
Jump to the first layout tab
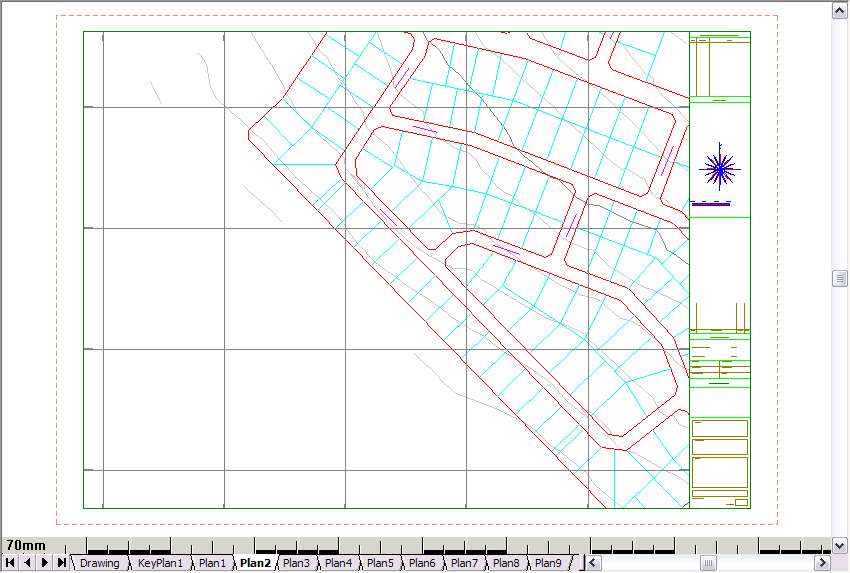pyautogui.click(x=10, y=563)
